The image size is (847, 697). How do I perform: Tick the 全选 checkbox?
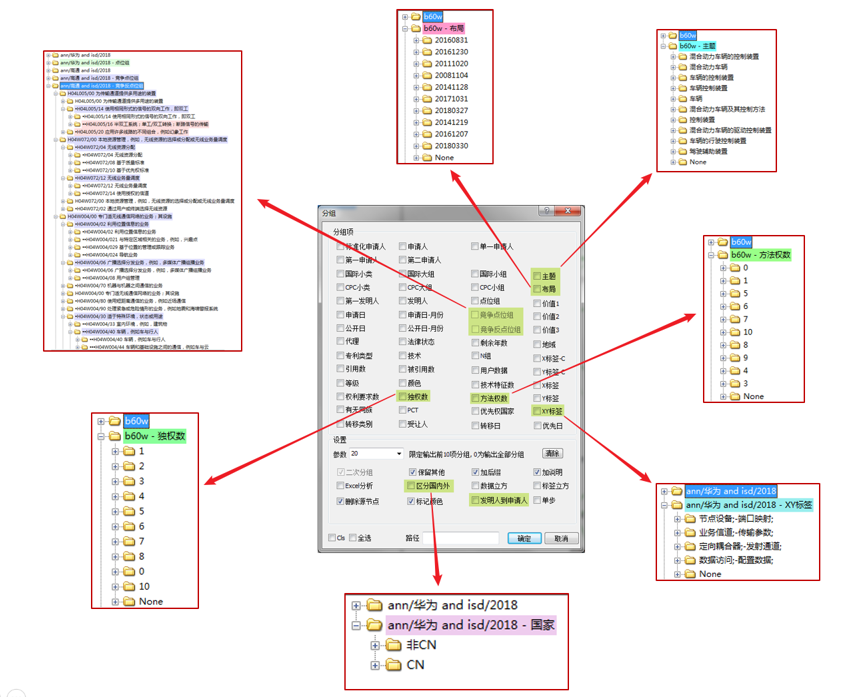(x=351, y=538)
